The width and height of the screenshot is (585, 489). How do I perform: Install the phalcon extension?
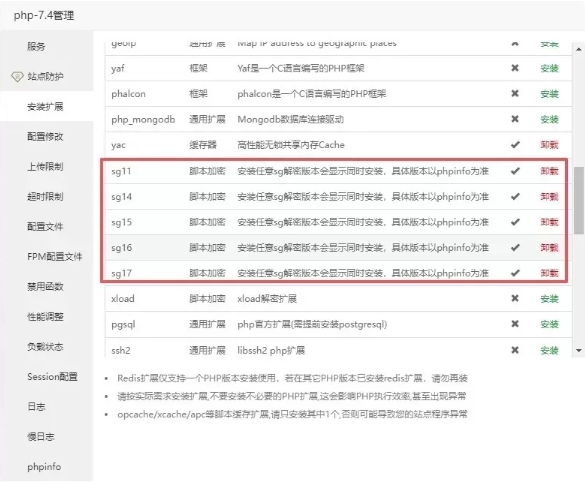[x=550, y=94]
